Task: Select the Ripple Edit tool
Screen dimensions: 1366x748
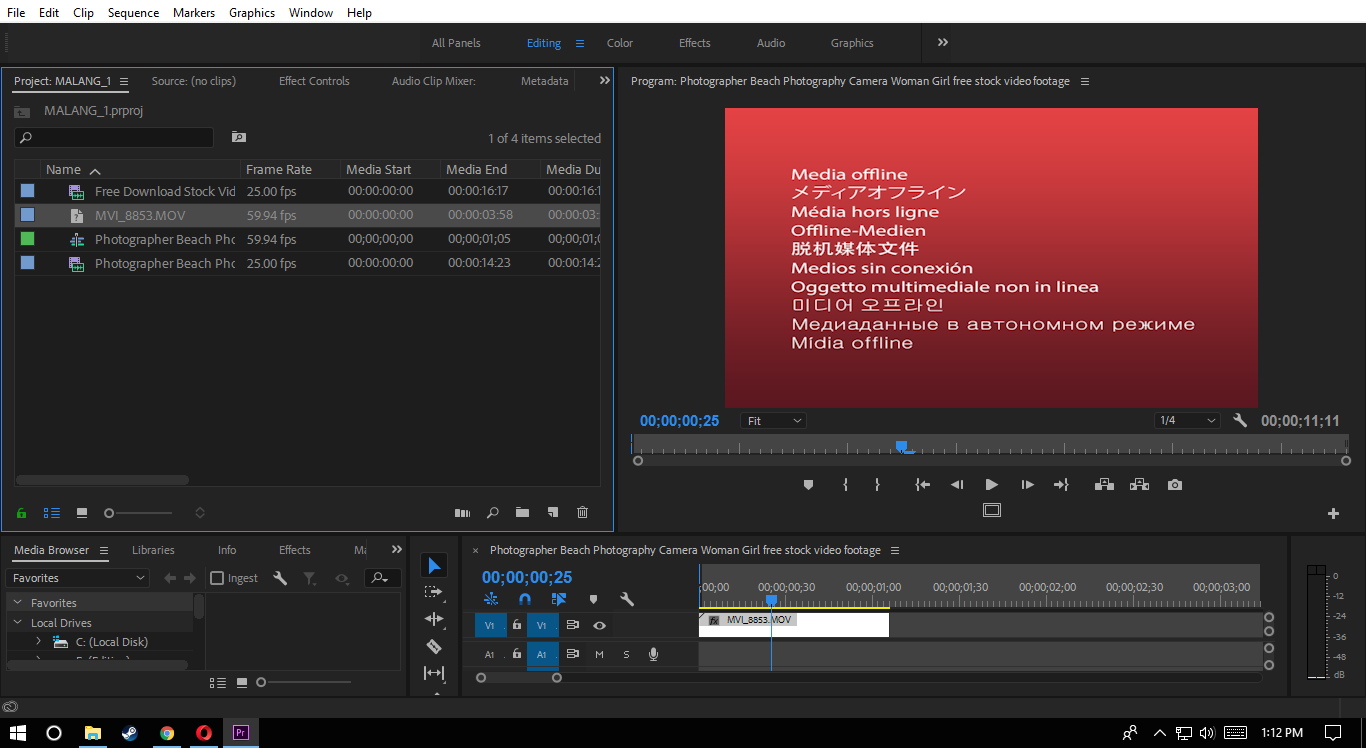Action: (434, 619)
